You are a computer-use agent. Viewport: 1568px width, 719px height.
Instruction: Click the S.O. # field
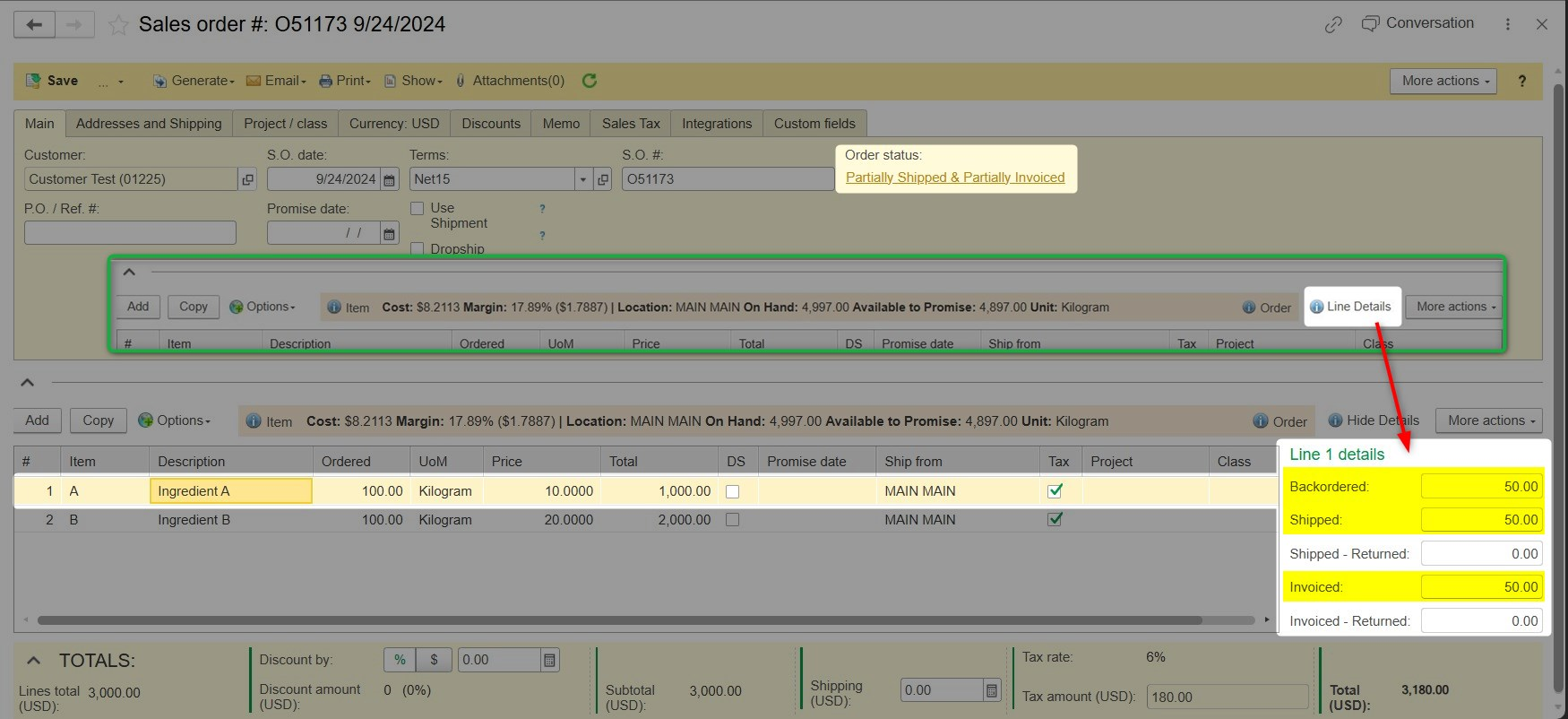pos(728,179)
